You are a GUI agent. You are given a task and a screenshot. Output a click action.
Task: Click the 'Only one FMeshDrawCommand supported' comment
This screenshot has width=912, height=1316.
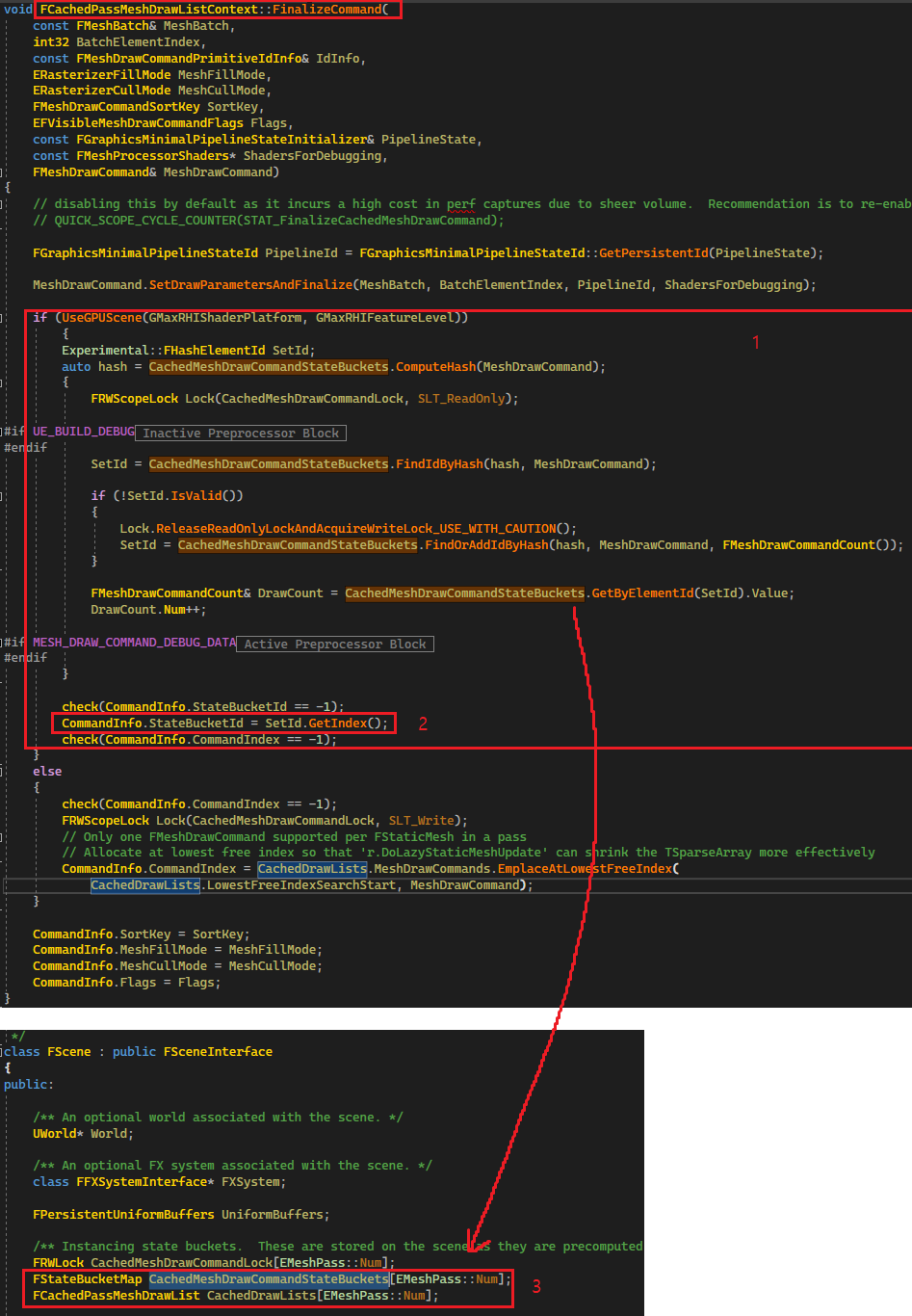(x=294, y=837)
